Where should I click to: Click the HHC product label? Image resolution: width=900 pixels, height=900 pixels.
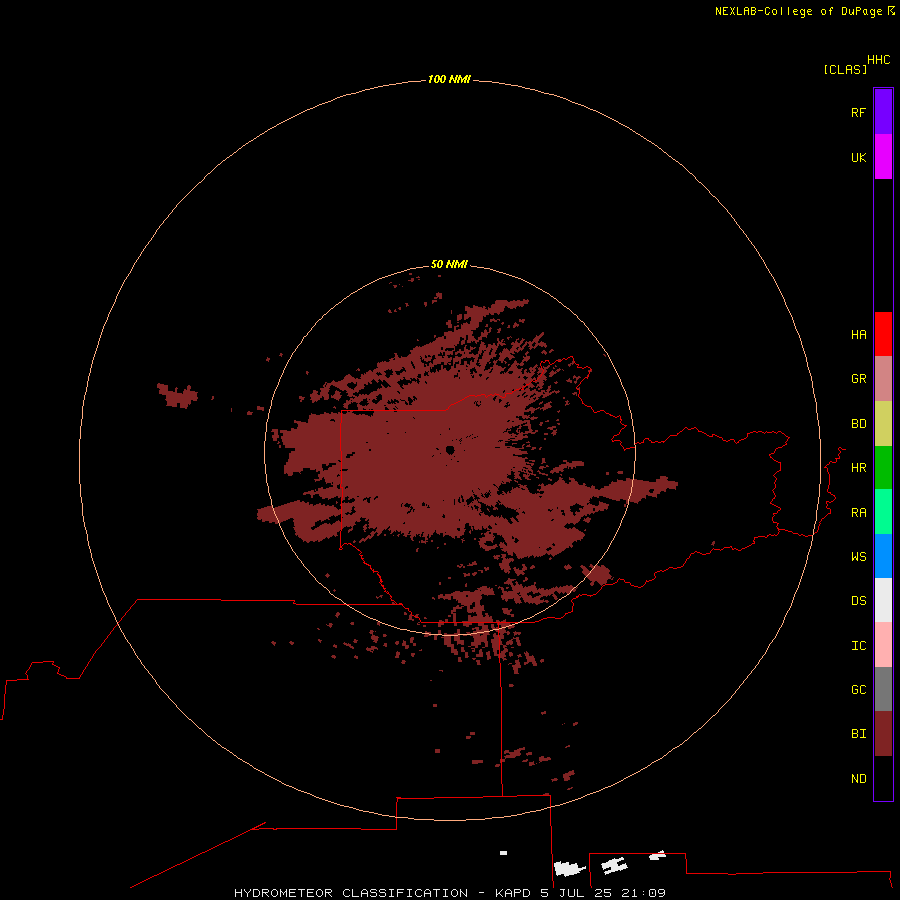click(878, 60)
